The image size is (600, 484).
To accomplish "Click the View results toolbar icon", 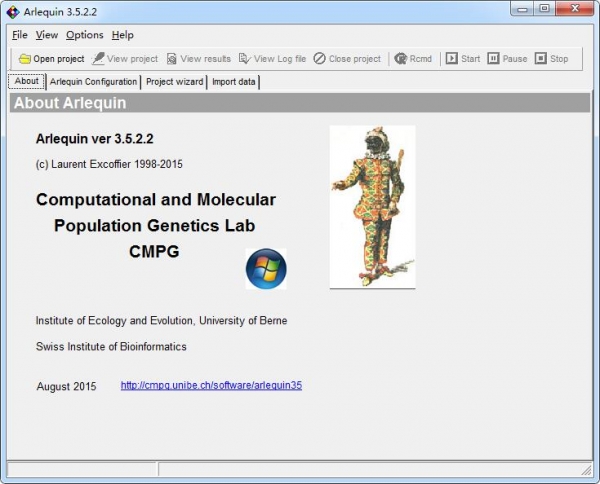I will 172,59.
